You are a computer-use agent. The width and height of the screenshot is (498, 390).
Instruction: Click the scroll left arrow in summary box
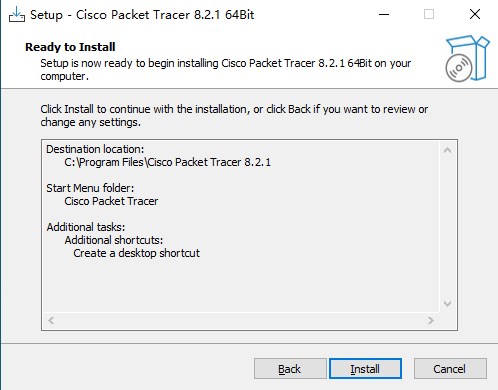51,320
